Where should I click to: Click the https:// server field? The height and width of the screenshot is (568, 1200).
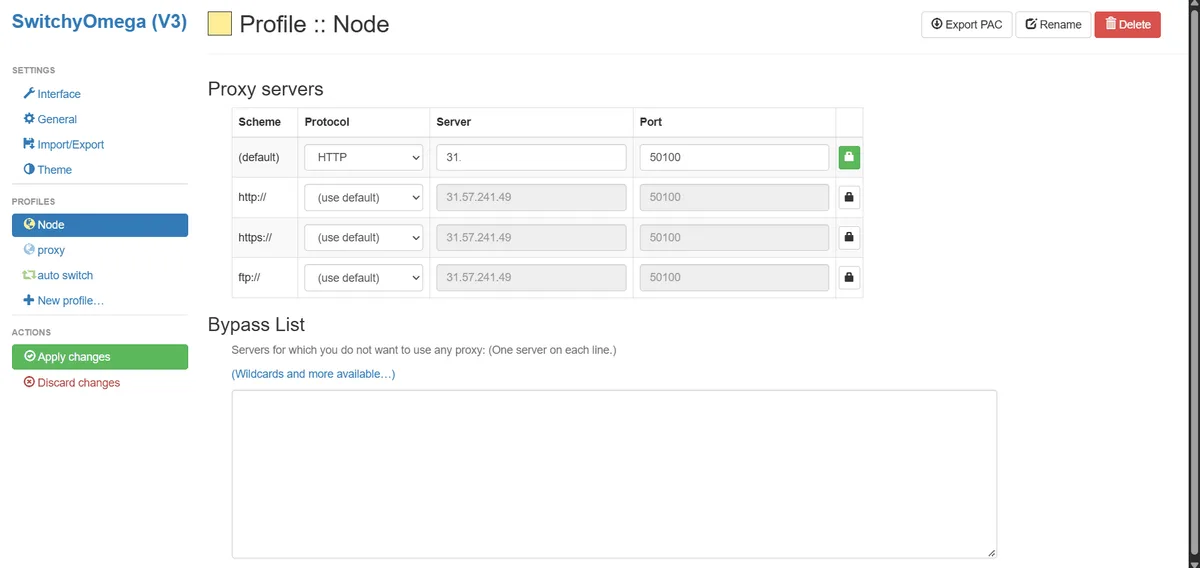532,237
